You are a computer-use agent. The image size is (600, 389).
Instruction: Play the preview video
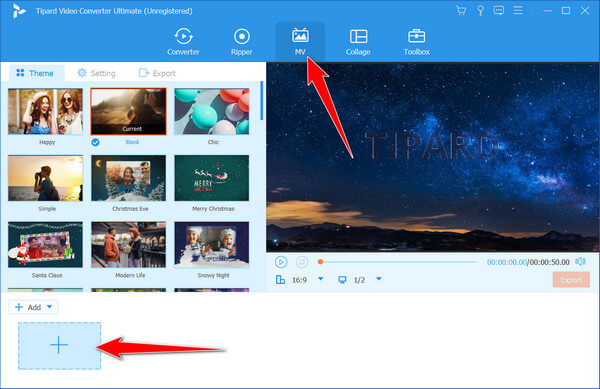tap(281, 262)
